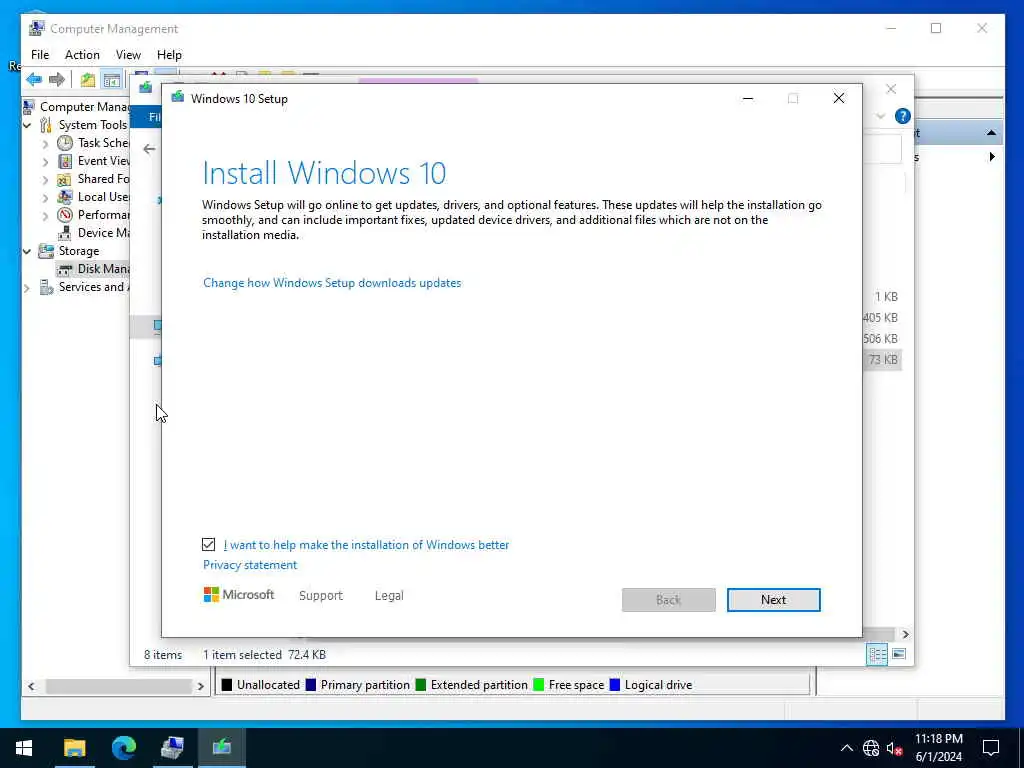Click the Free space green legend swatch
1024x768 pixels.
click(539, 684)
